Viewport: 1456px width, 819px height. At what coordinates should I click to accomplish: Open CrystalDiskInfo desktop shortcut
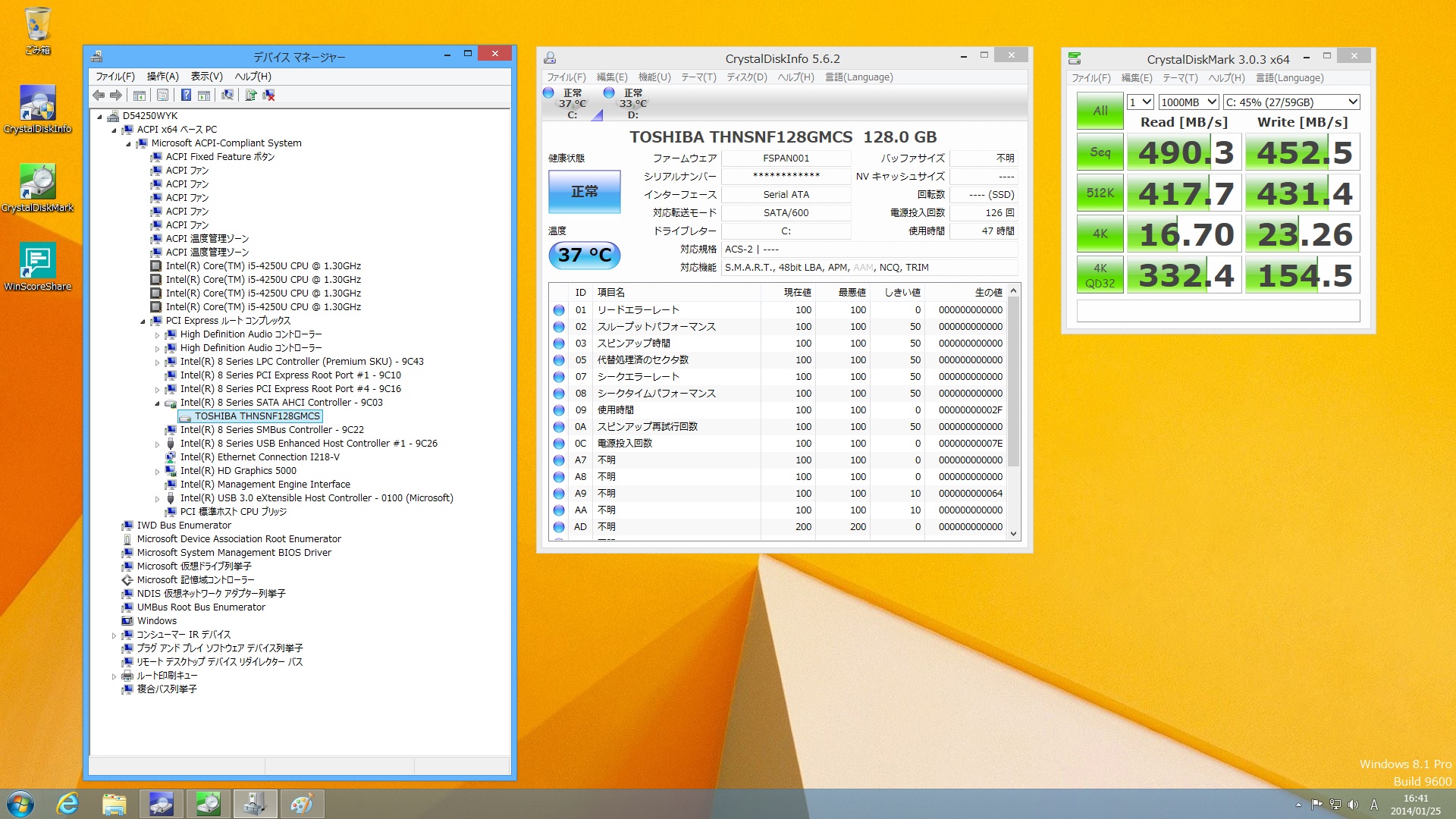point(37,110)
